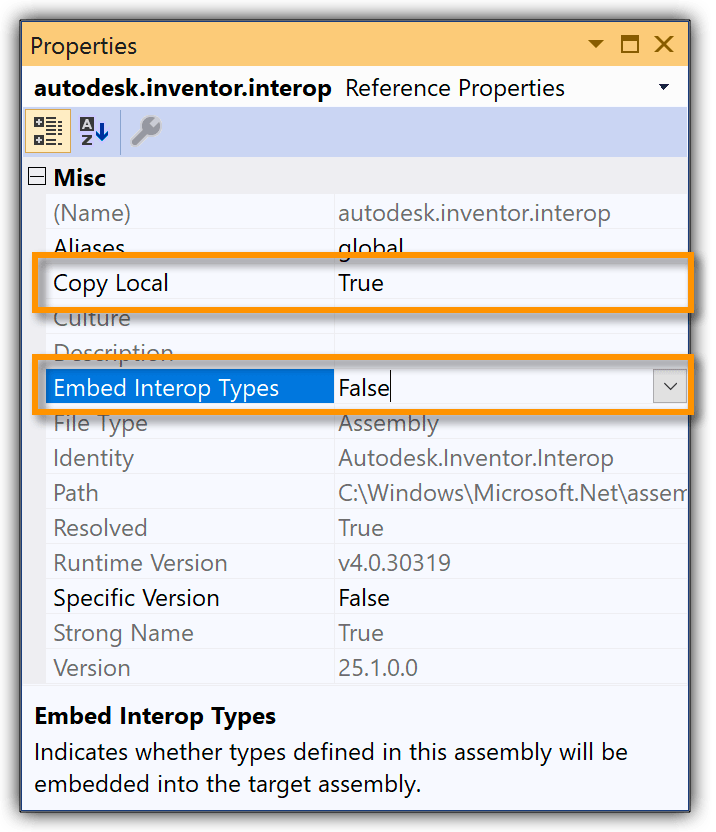716x832 pixels.
Task: Click the Embed Interop Types value field
Action: click(450, 386)
